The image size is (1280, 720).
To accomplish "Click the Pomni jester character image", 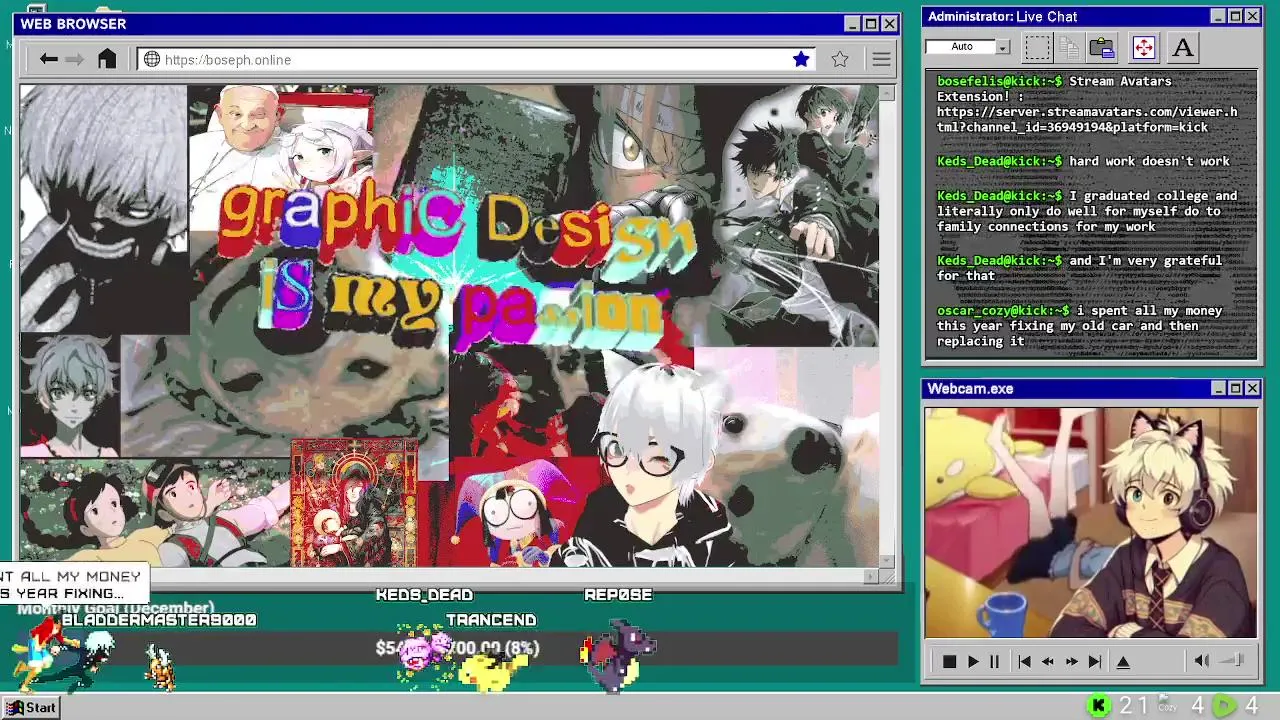I will (x=517, y=513).
